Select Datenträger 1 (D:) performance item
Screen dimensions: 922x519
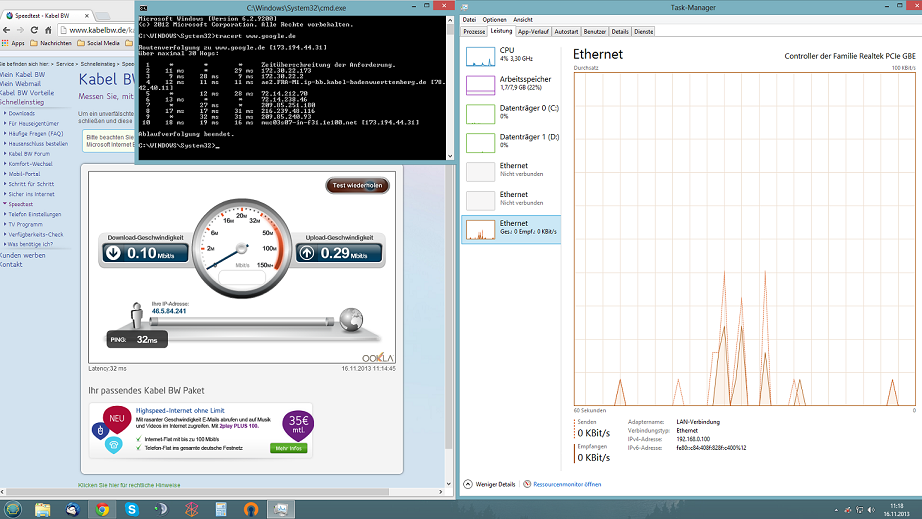tap(511, 142)
